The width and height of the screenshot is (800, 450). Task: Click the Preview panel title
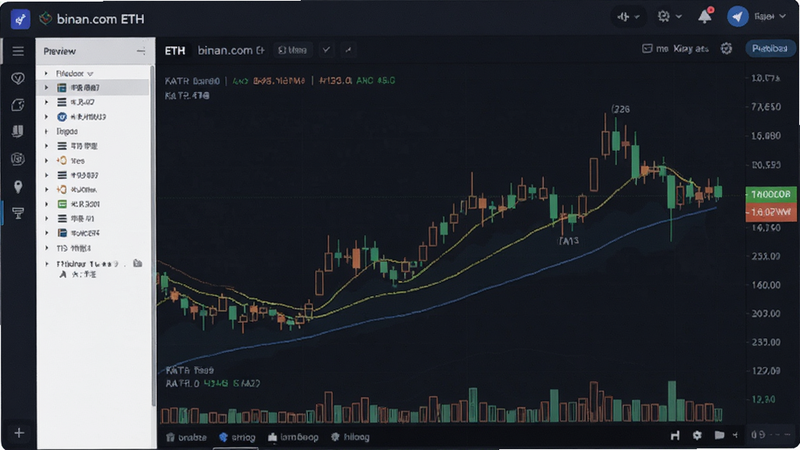[x=60, y=51]
